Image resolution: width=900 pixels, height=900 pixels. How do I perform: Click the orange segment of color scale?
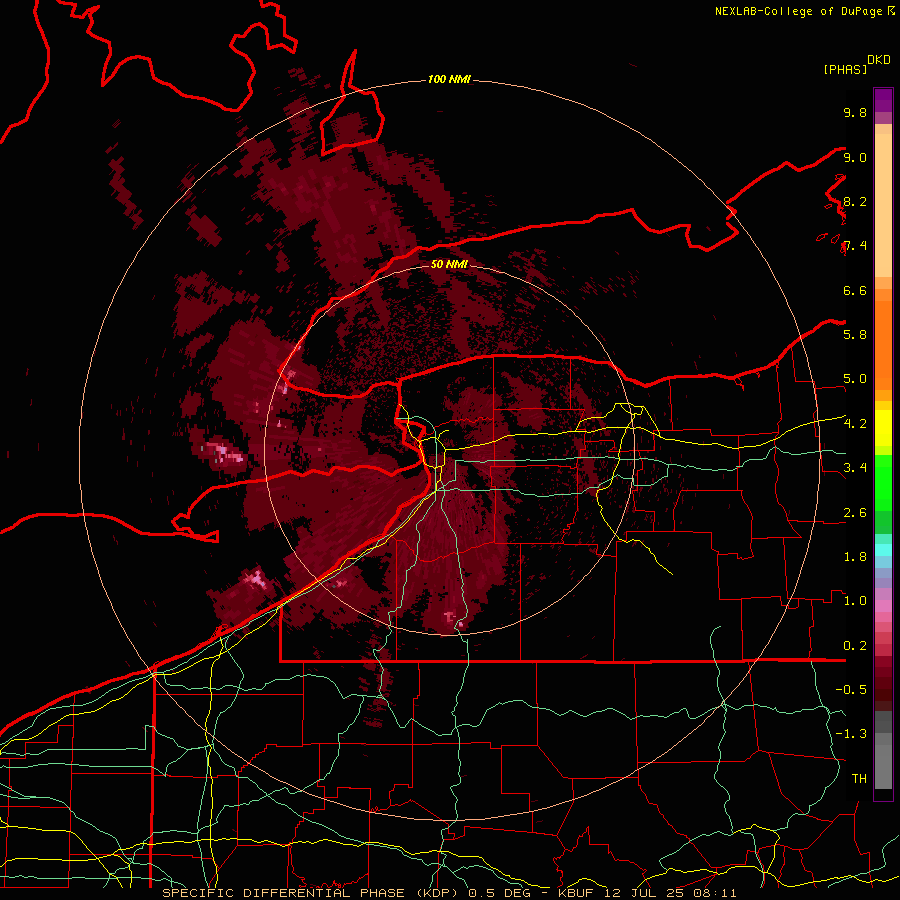(x=883, y=344)
